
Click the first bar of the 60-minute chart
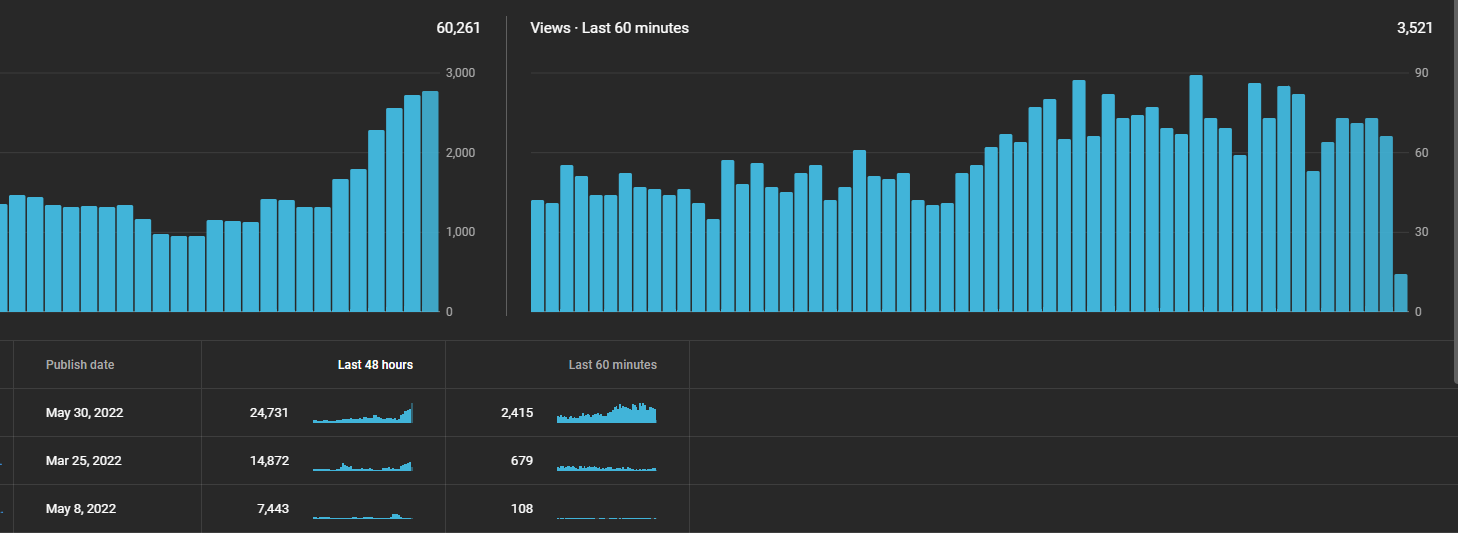(x=537, y=256)
